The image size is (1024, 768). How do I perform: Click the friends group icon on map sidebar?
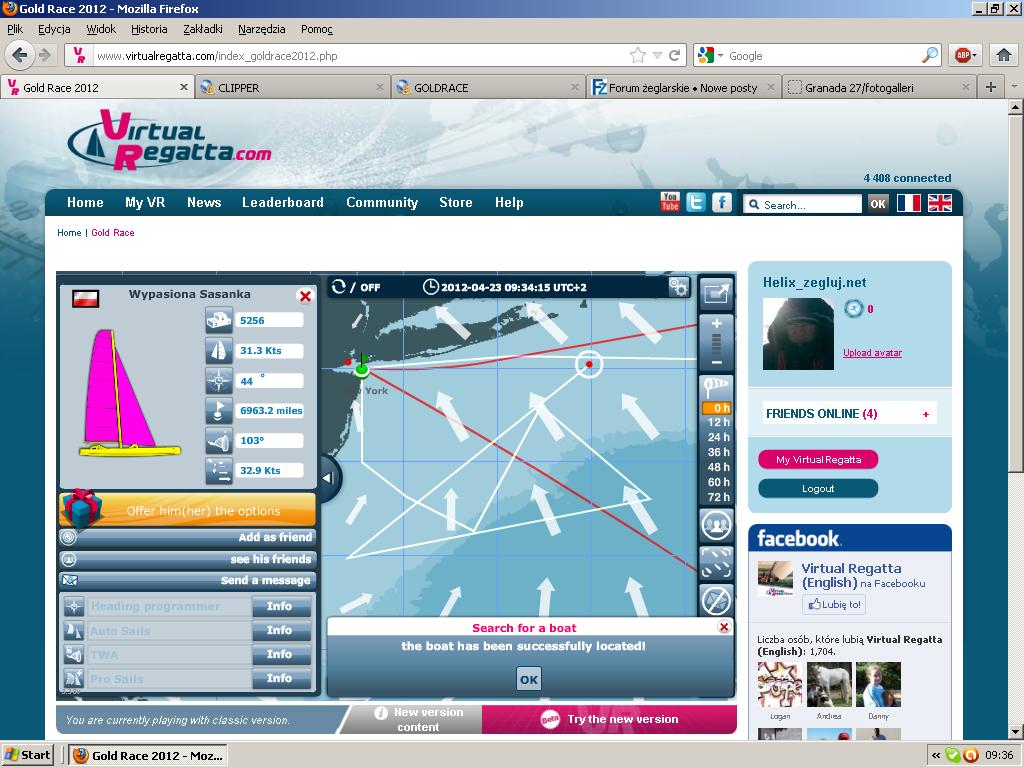click(x=716, y=522)
